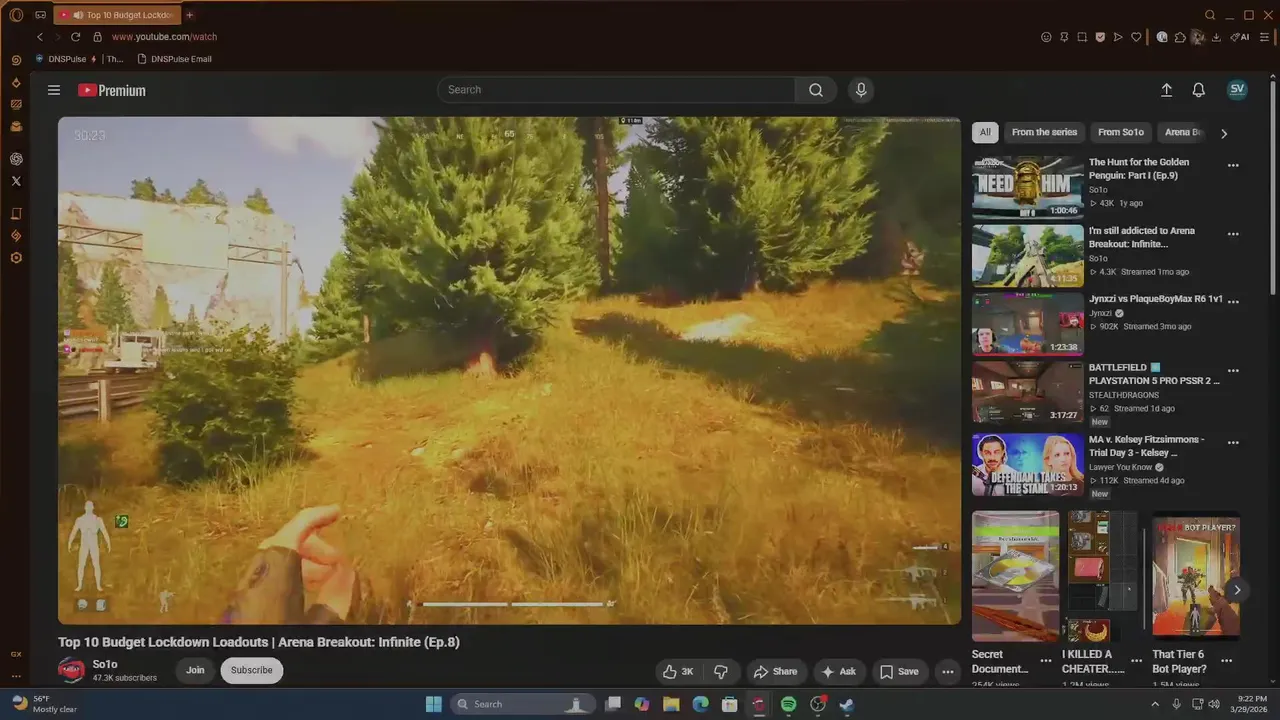Image resolution: width=1280 pixels, height=720 pixels.
Task: Open the easy setup sliders icon
Action: (x=1264, y=37)
